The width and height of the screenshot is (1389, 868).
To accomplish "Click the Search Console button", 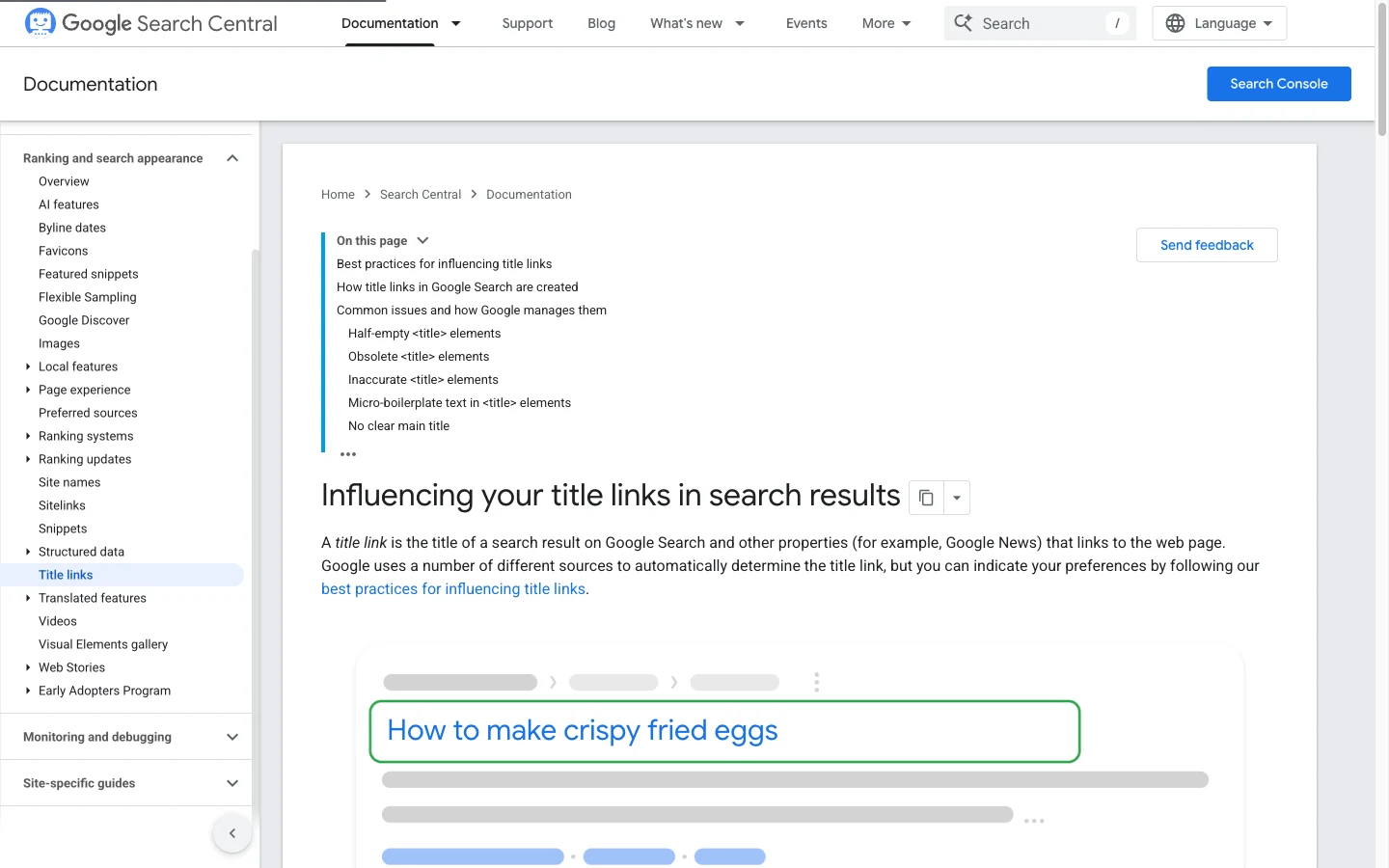I will point(1279,84).
